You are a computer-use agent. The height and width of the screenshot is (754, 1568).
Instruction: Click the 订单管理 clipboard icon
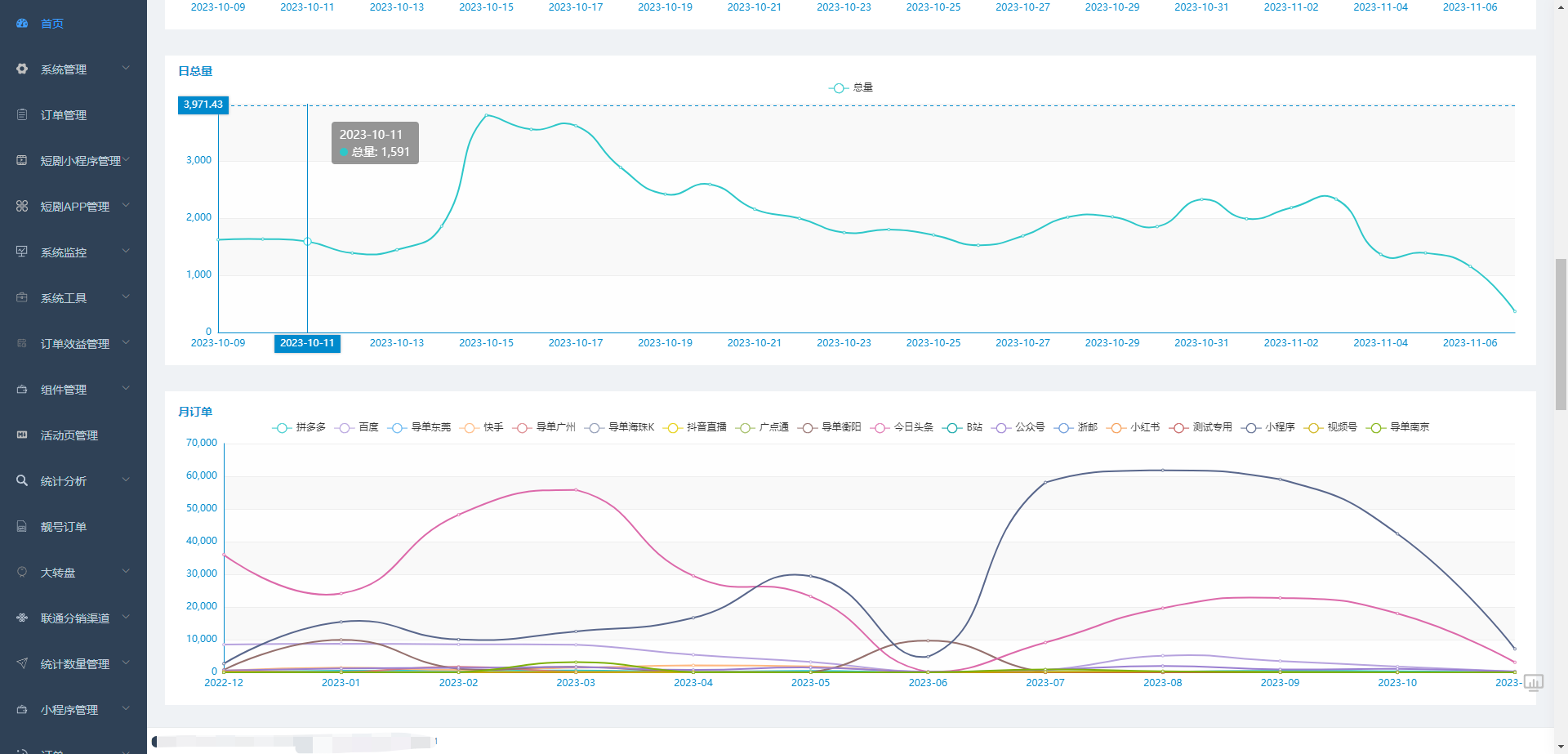click(x=22, y=115)
